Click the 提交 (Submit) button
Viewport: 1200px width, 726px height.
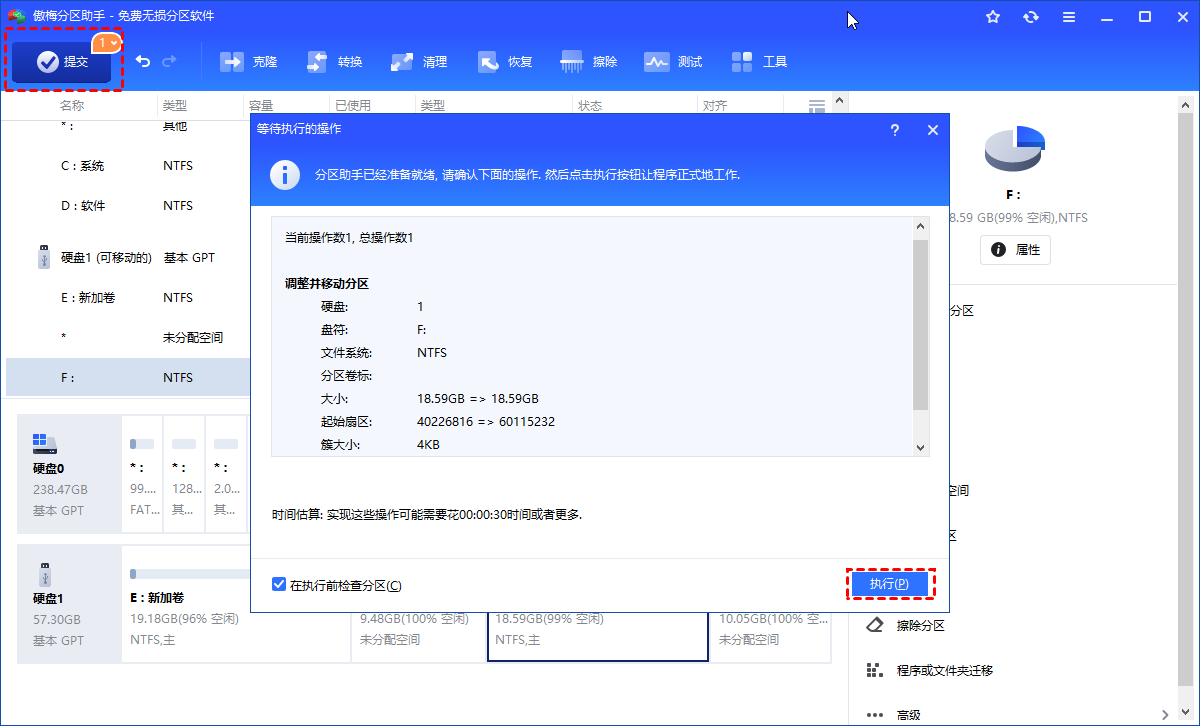click(x=64, y=62)
